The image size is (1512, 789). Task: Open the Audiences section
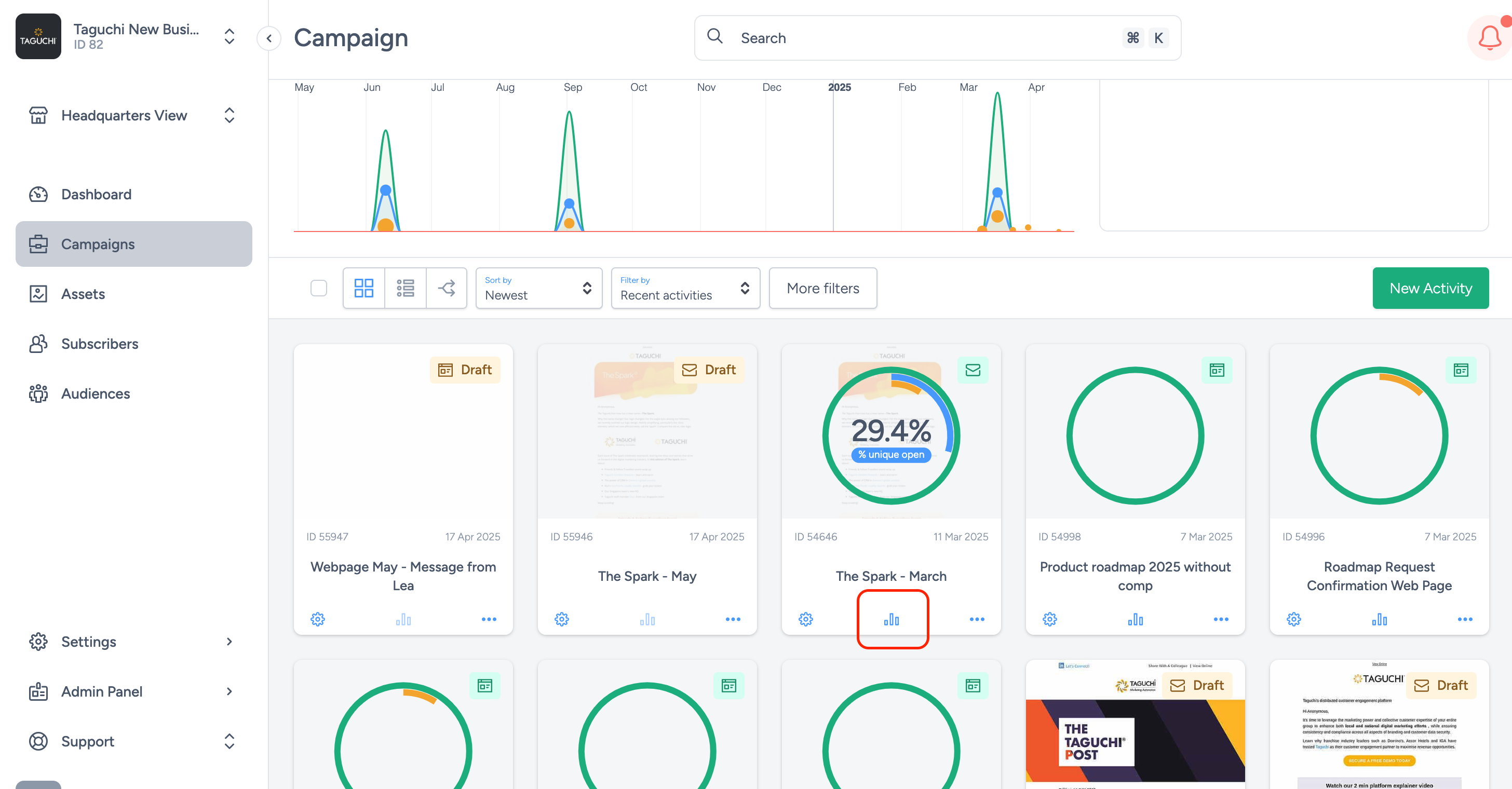tap(134, 393)
